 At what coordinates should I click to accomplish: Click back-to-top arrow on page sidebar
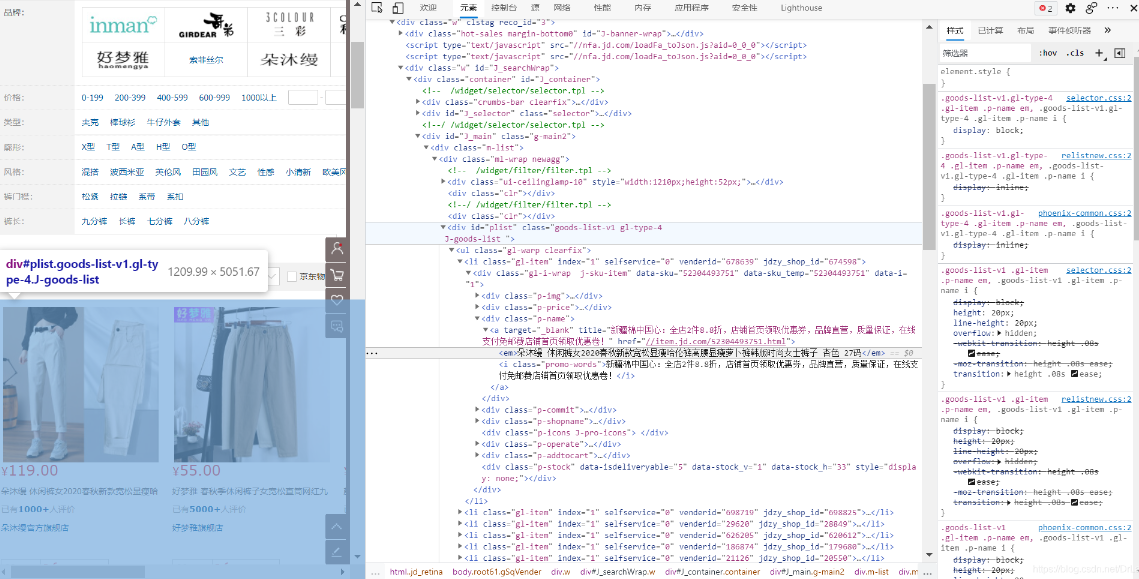point(336,526)
